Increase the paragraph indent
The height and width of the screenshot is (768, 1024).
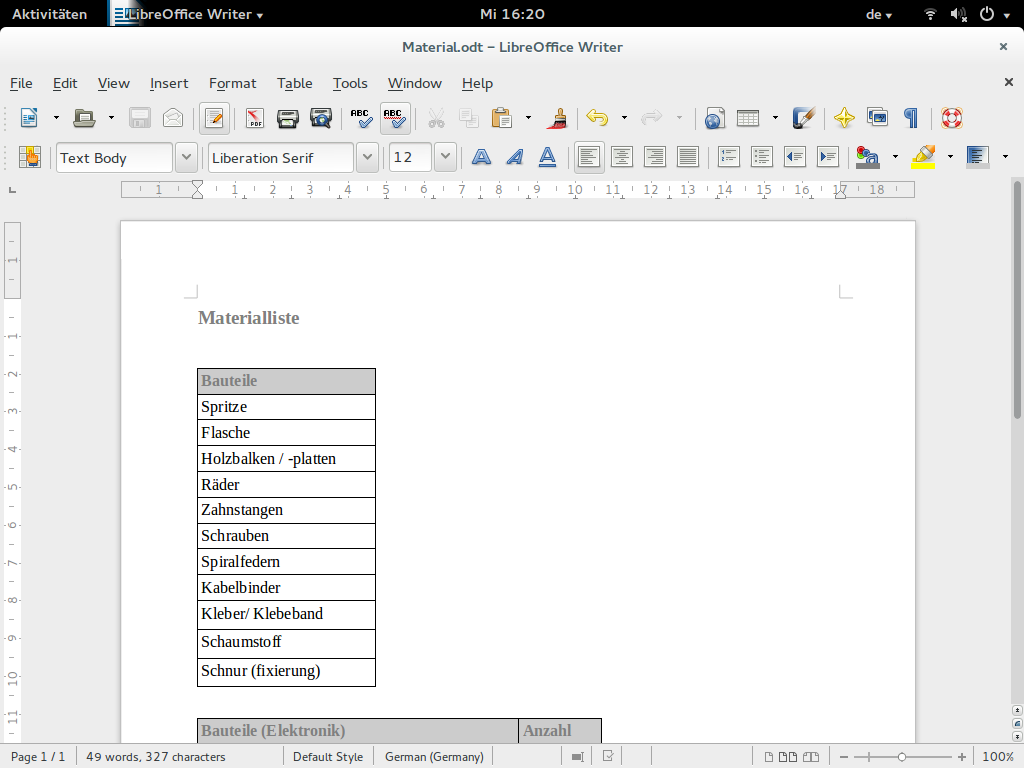tap(828, 157)
